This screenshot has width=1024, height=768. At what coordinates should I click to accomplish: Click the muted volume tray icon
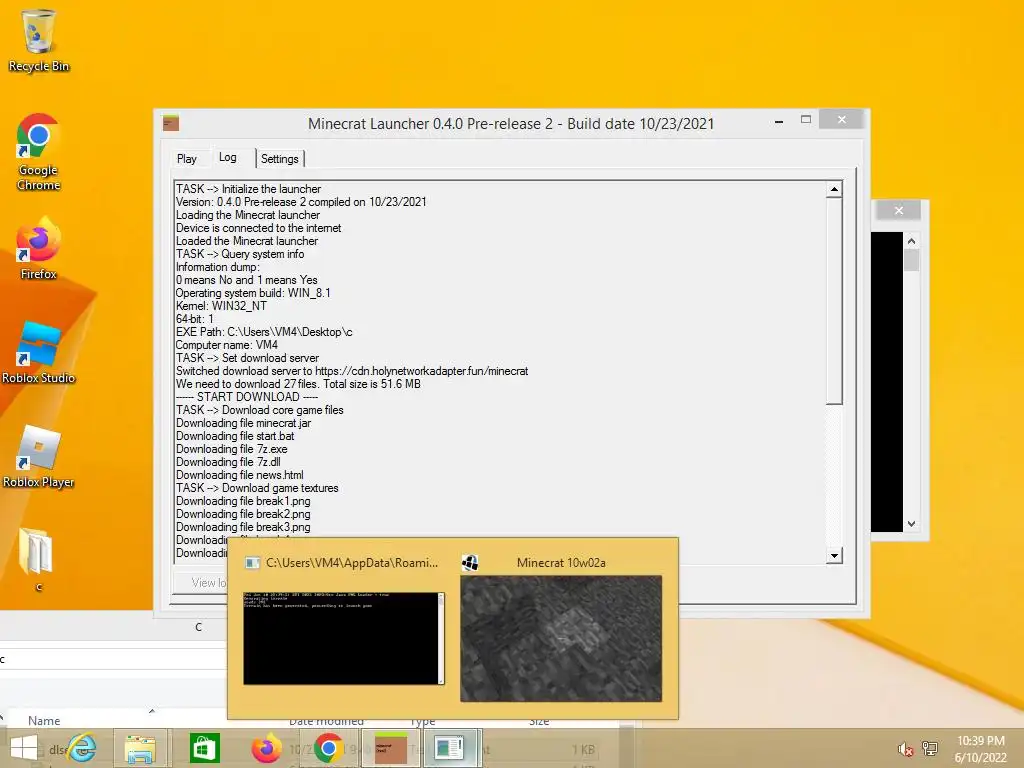pos(905,749)
